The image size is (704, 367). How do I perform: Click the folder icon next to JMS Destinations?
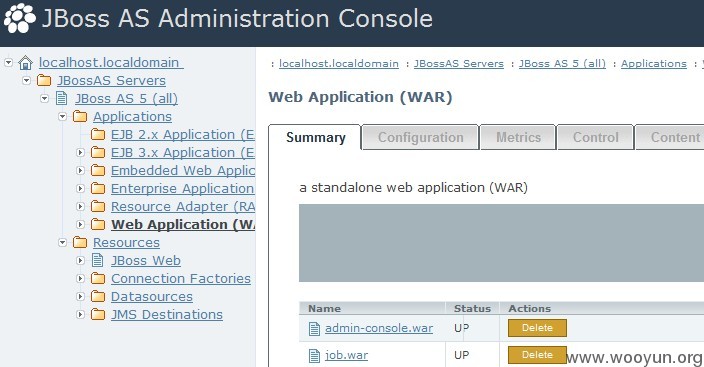coord(98,314)
